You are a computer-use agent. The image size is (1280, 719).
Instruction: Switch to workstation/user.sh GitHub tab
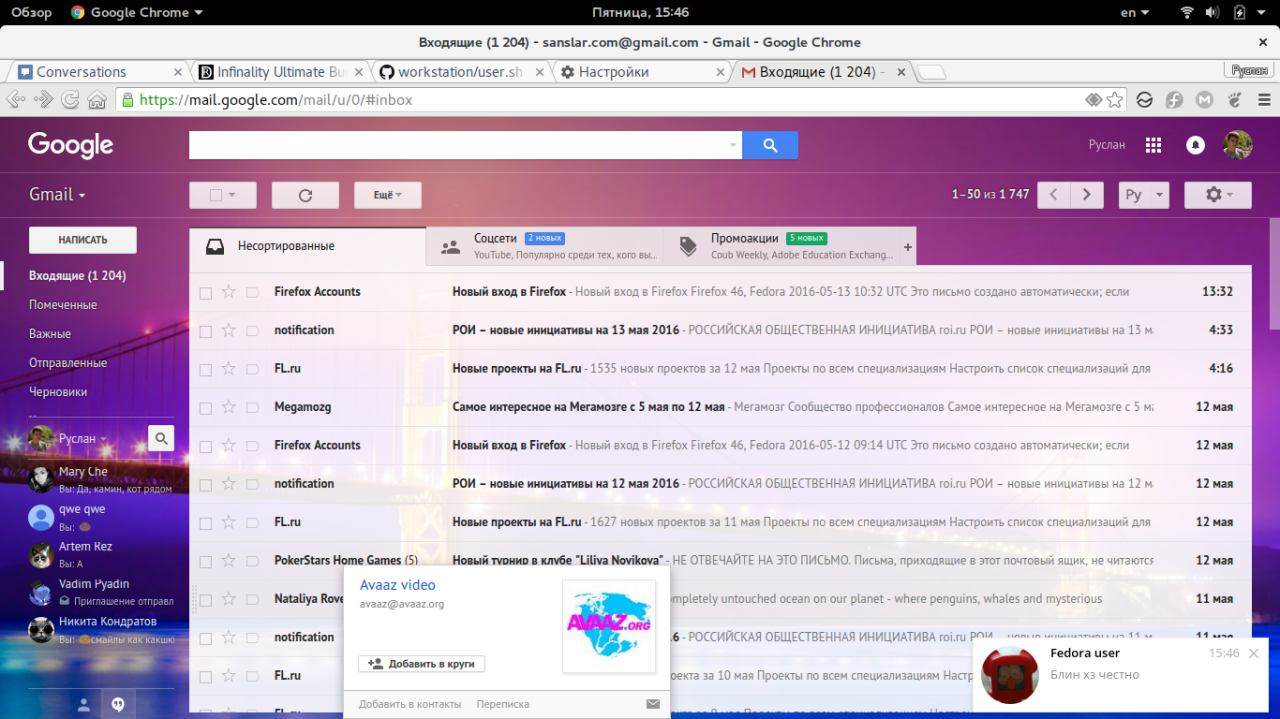point(461,72)
